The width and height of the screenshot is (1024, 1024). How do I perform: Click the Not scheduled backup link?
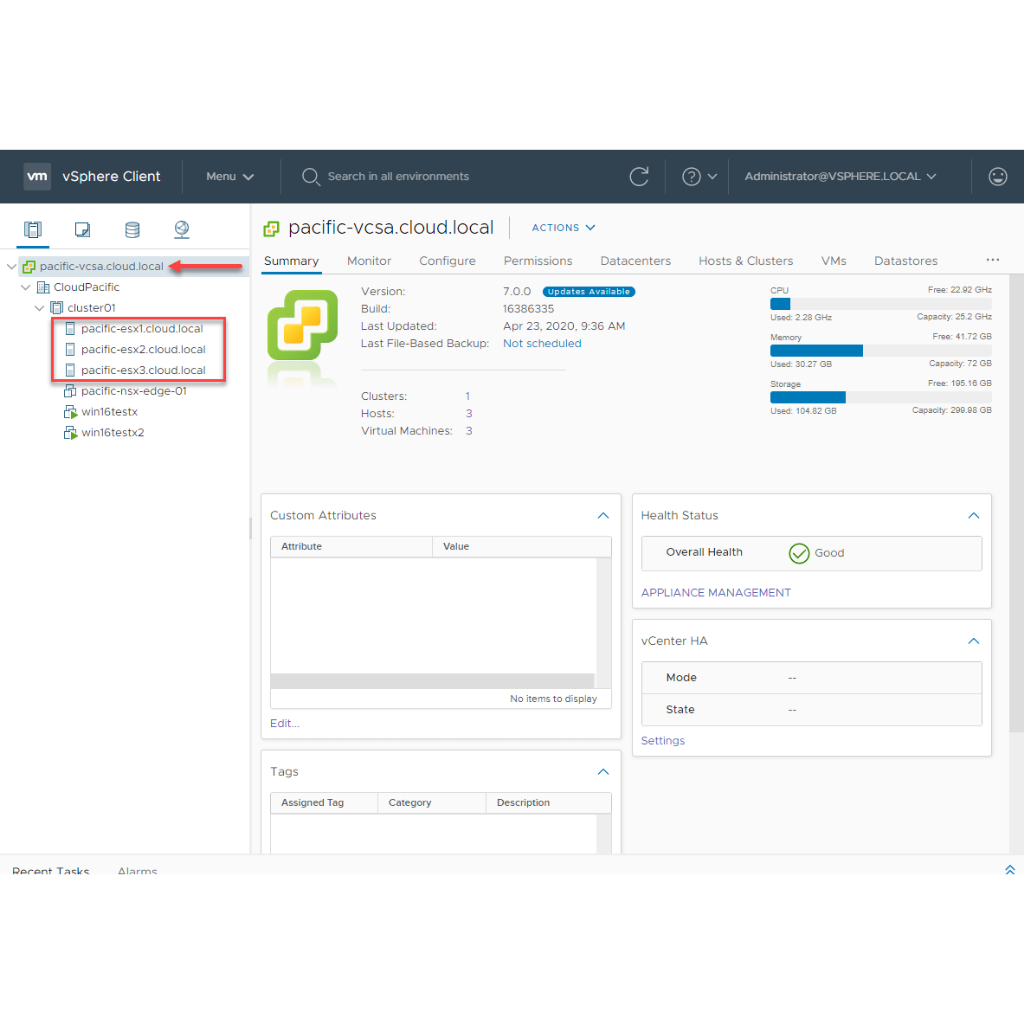pos(541,343)
